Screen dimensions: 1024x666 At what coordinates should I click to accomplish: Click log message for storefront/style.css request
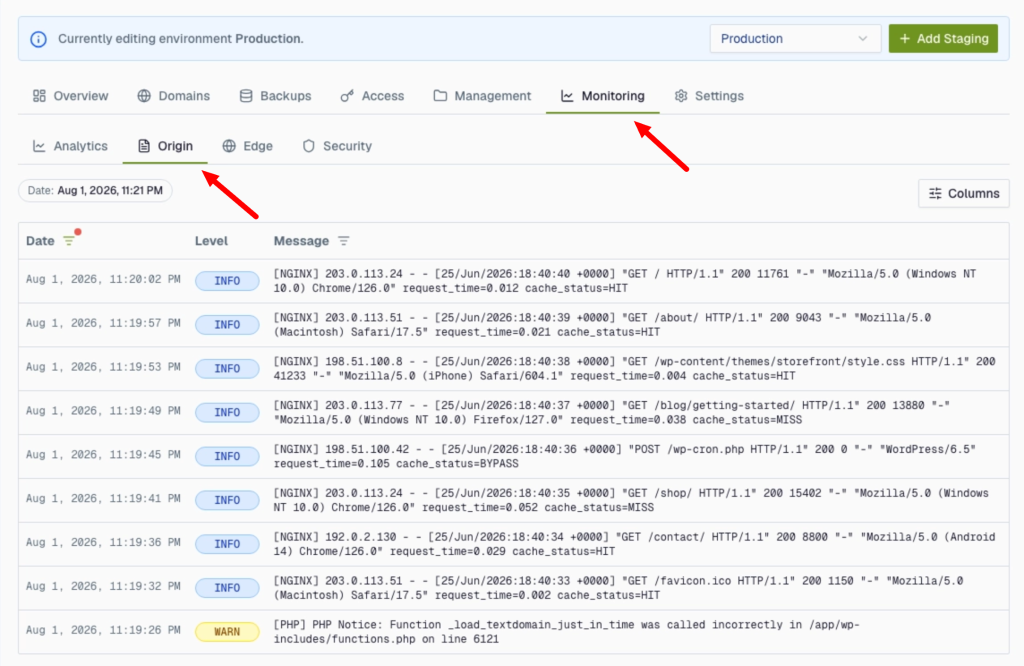[x=634, y=368]
